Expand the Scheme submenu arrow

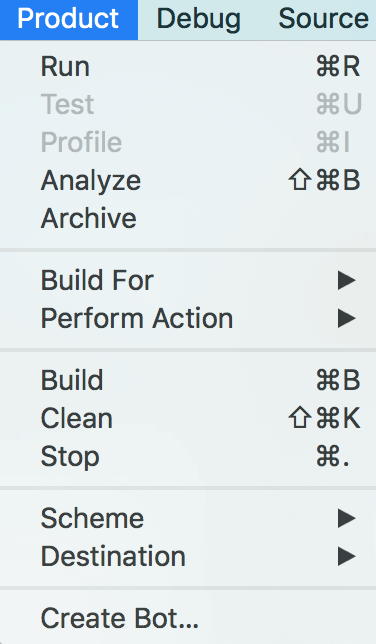(x=346, y=518)
